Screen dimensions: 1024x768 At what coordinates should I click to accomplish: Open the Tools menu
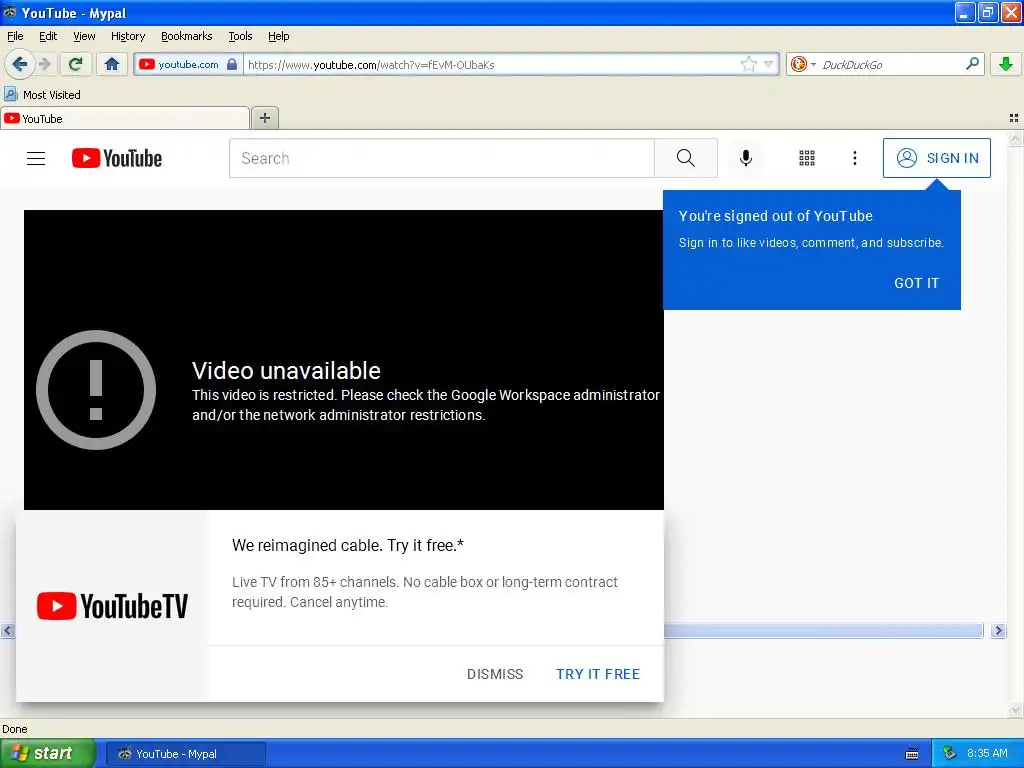point(240,36)
